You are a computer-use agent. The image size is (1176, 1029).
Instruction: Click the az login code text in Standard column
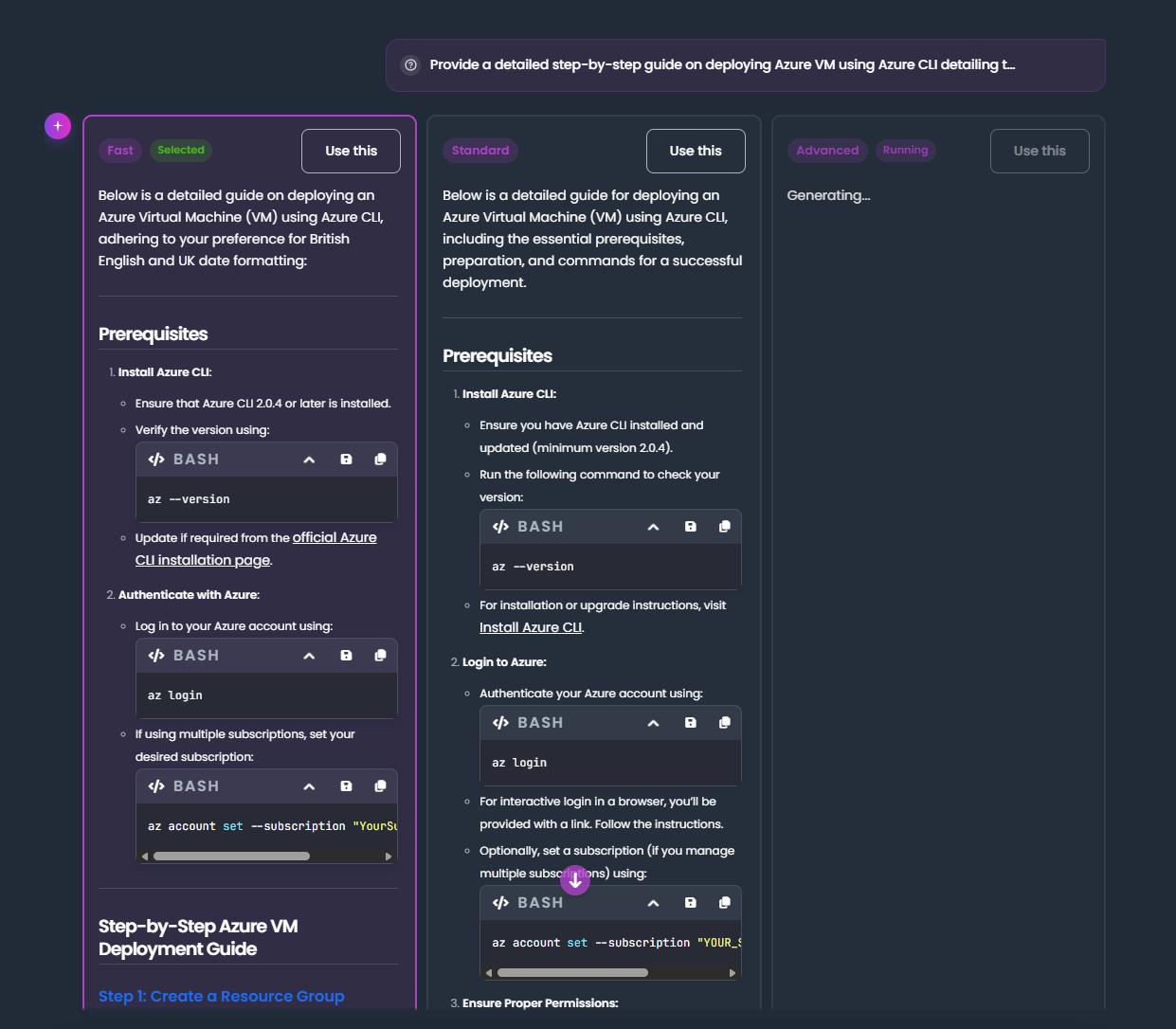pyautogui.click(x=519, y=763)
